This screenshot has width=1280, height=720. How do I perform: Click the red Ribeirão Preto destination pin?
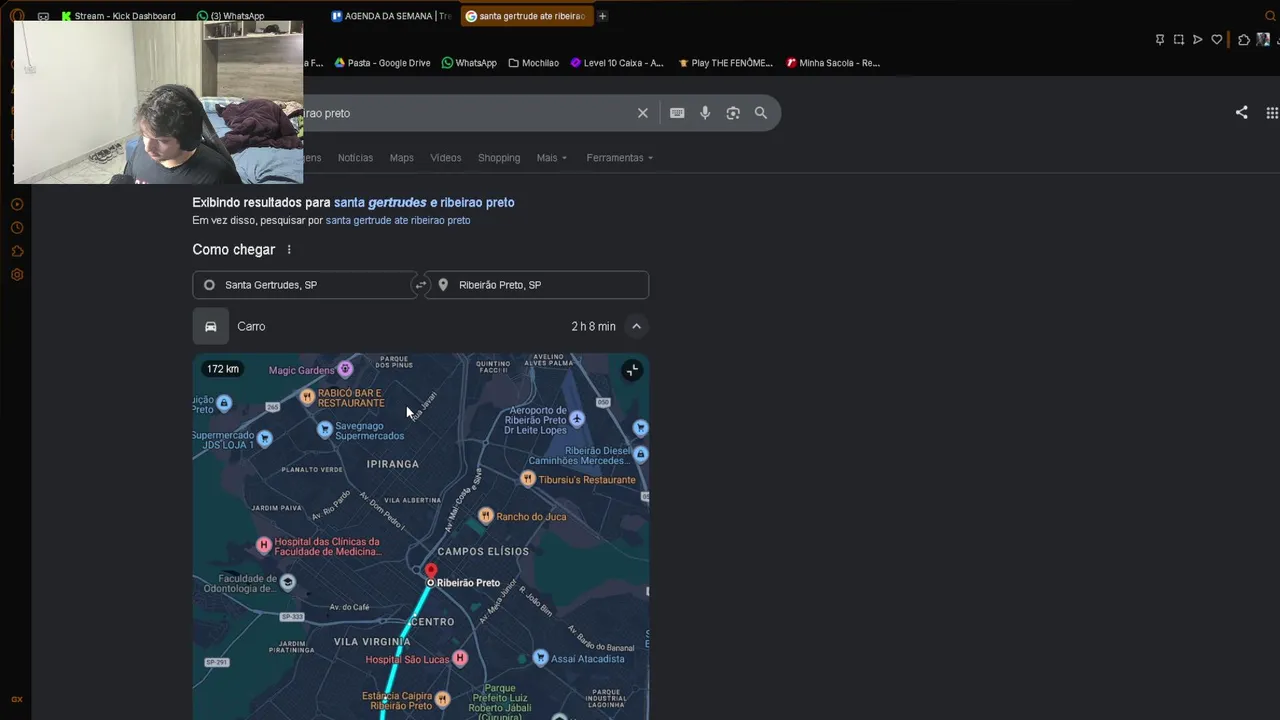(431, 572)
